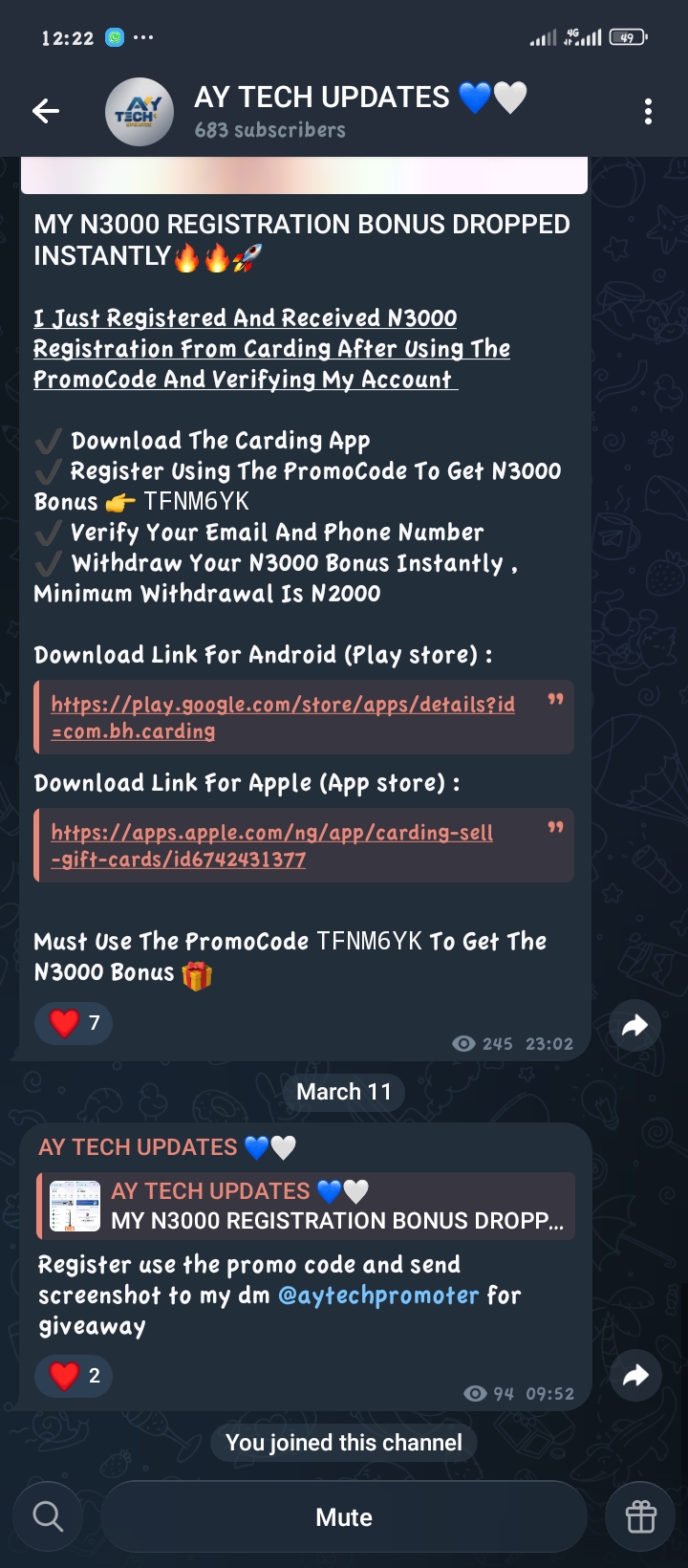Screen dimensions: 688x1568
Task: Copy Play Store link via quote icon
Action: point(555,700)
